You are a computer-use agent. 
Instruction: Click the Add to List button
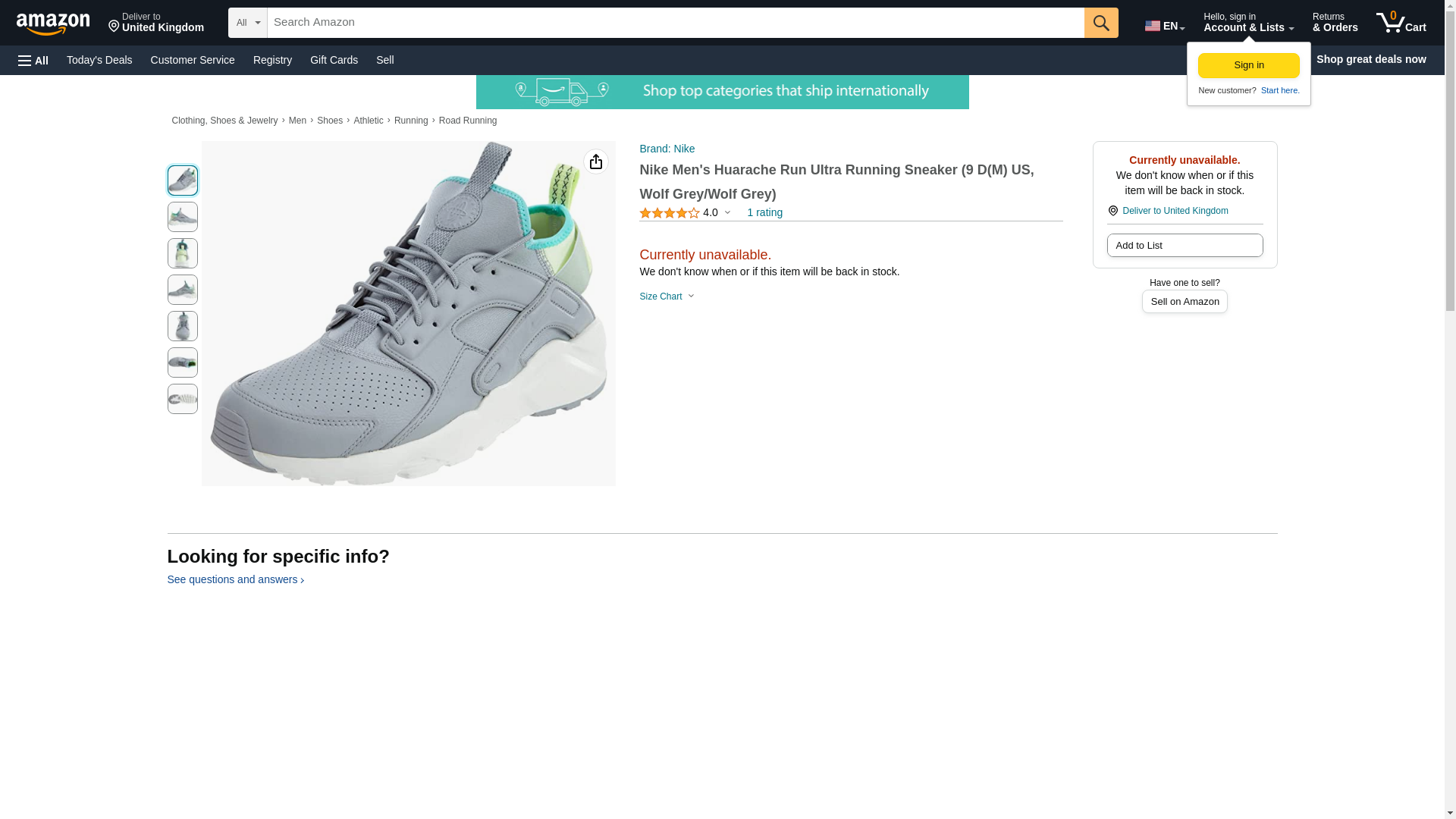pyautogui.click(x=1184, y=245)
